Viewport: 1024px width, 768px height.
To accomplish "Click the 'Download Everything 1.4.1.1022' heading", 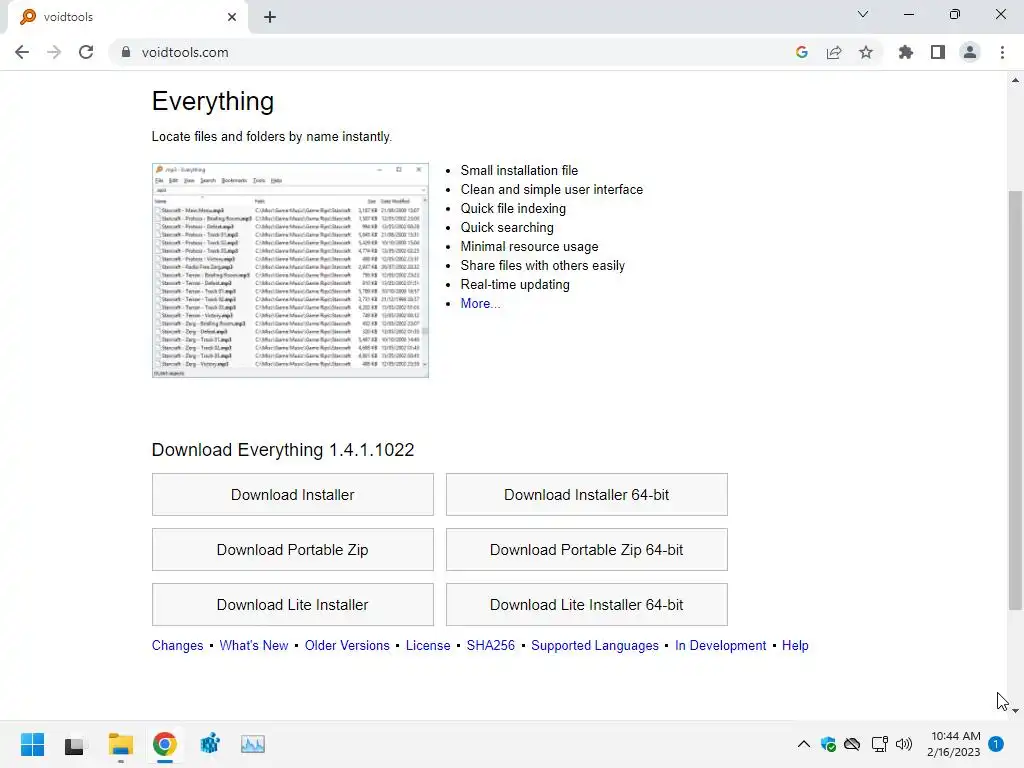I will (x=283, y=450).
